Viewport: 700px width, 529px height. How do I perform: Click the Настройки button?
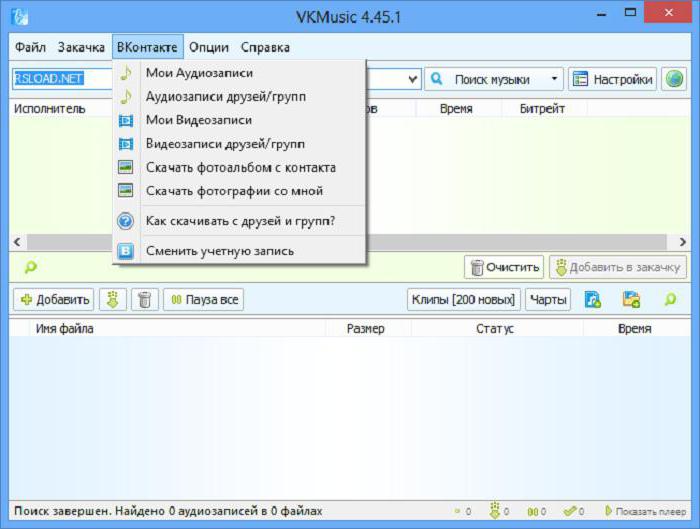point(612,79)
